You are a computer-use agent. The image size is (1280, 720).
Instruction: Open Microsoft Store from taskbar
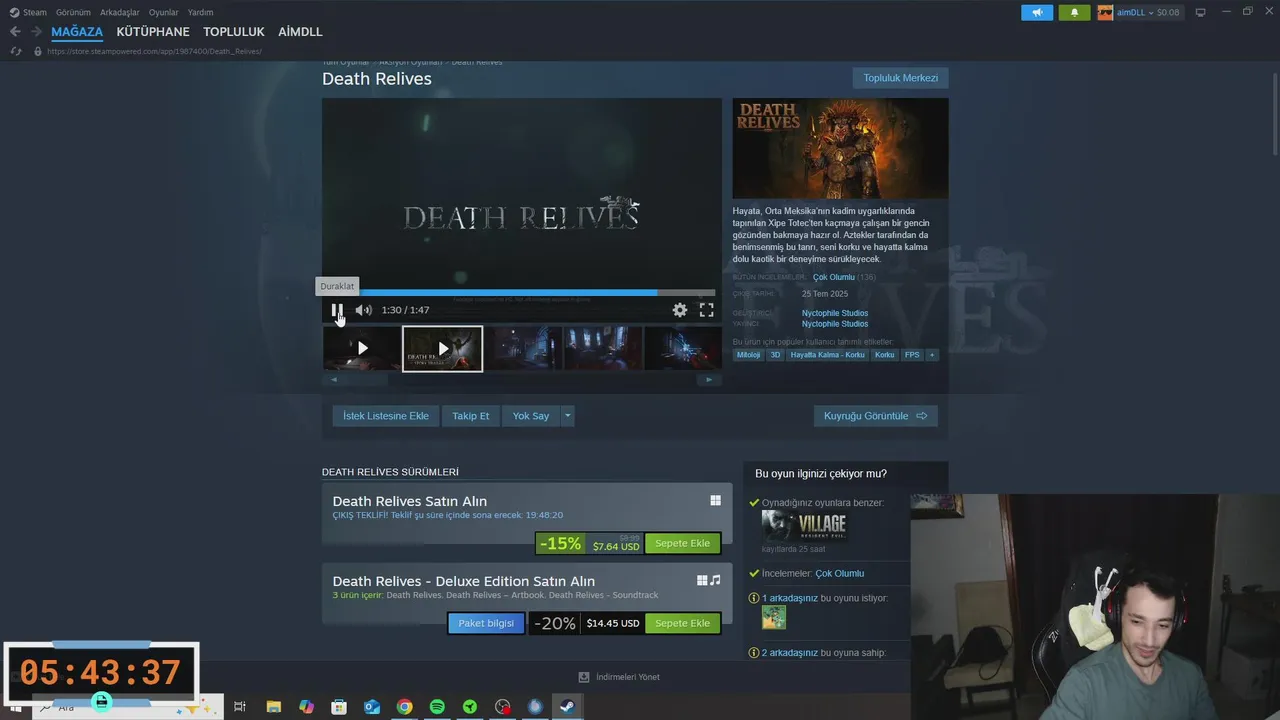pos(339,707)
